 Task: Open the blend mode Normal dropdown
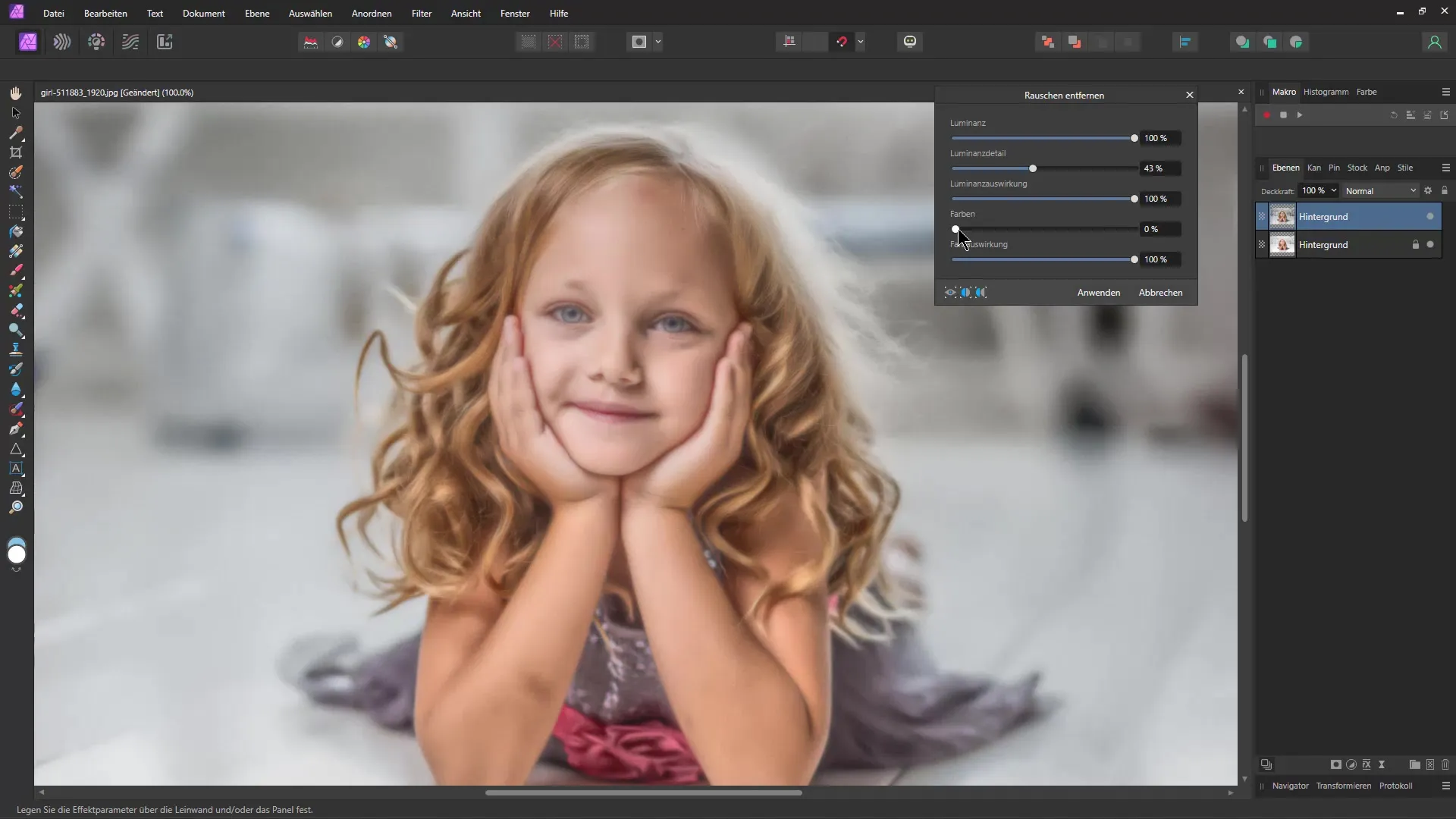1380,191
